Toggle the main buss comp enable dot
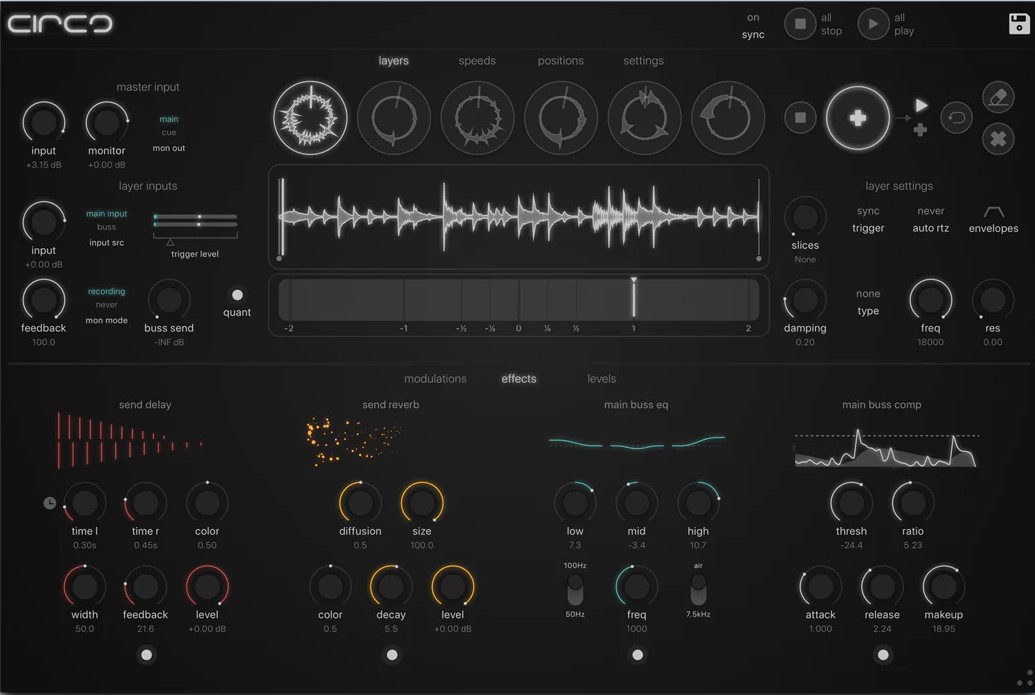 [883, 655]
